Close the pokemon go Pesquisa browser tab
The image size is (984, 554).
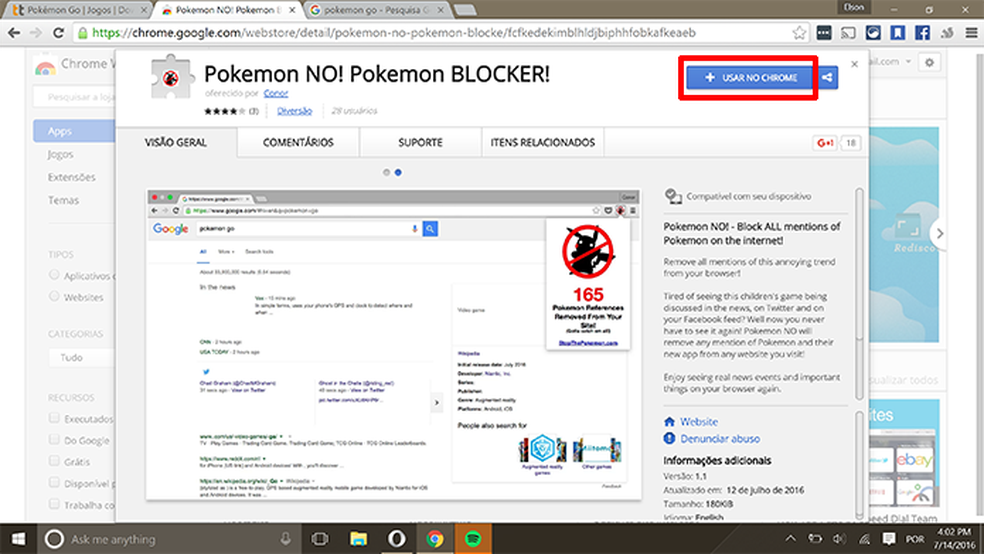pyautogui.click(x=441, y=10)
